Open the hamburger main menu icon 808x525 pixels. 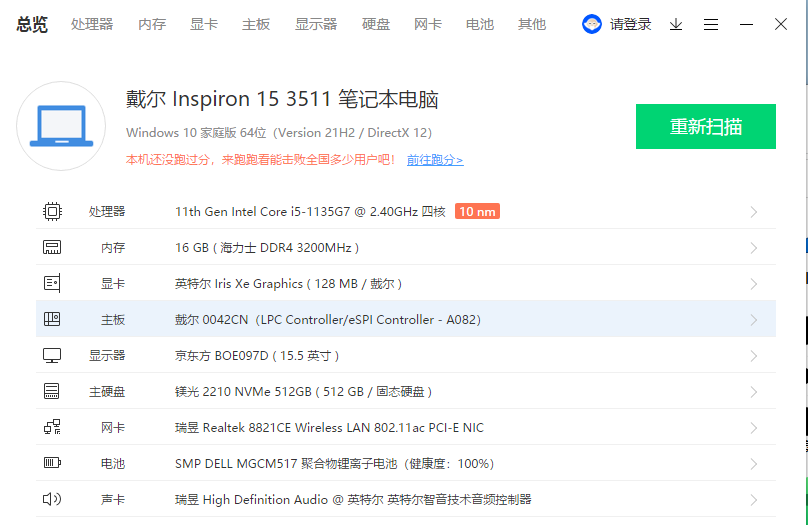coord(711,24)
